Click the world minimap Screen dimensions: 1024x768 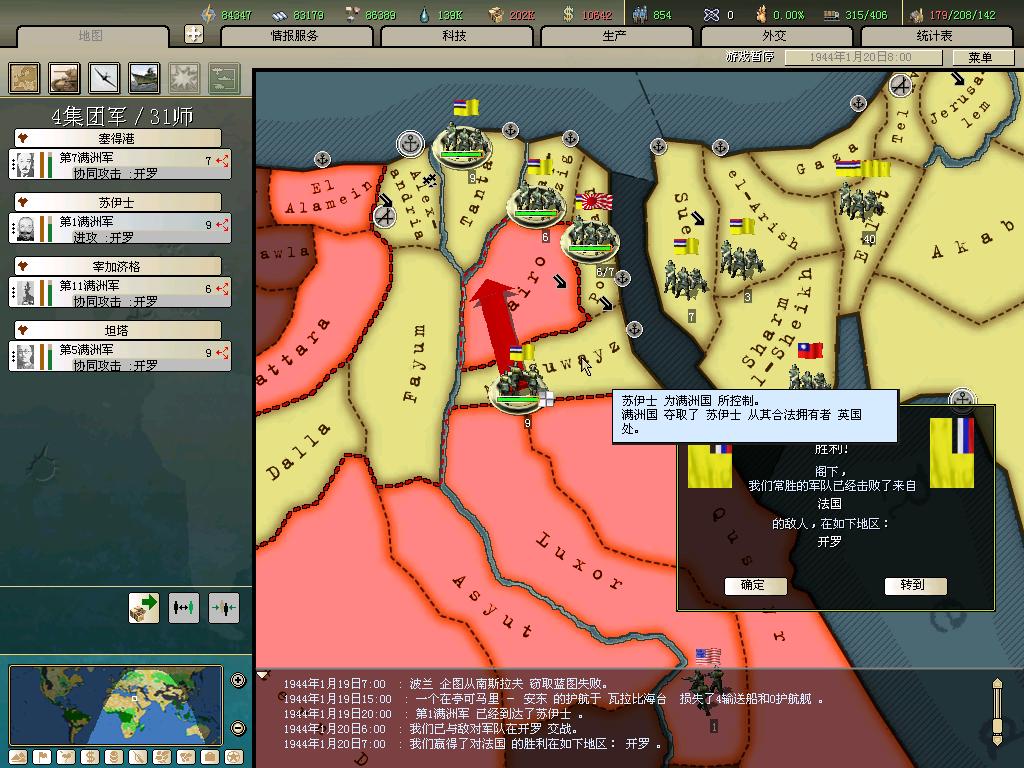(116, 705)
